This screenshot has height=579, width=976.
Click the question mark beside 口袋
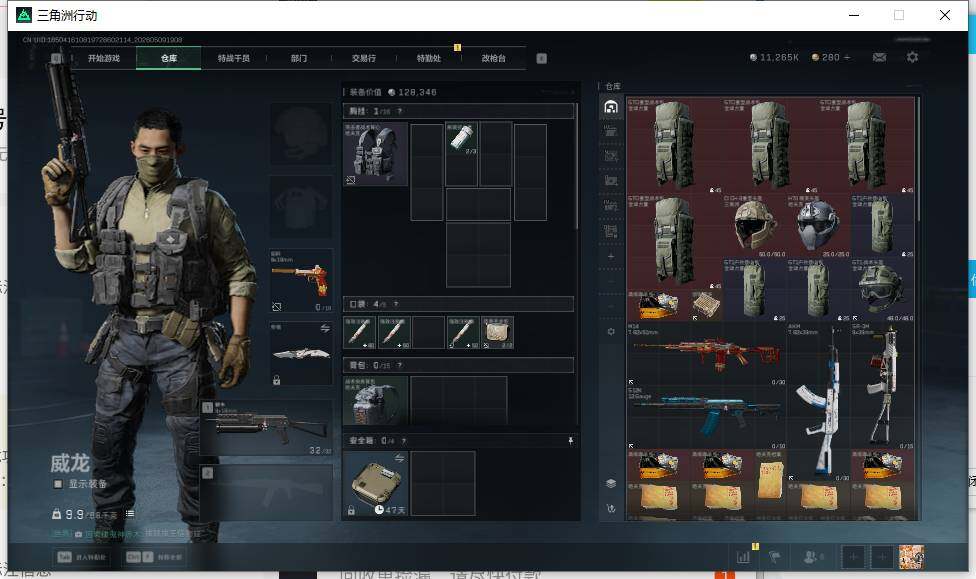[395, 304]
